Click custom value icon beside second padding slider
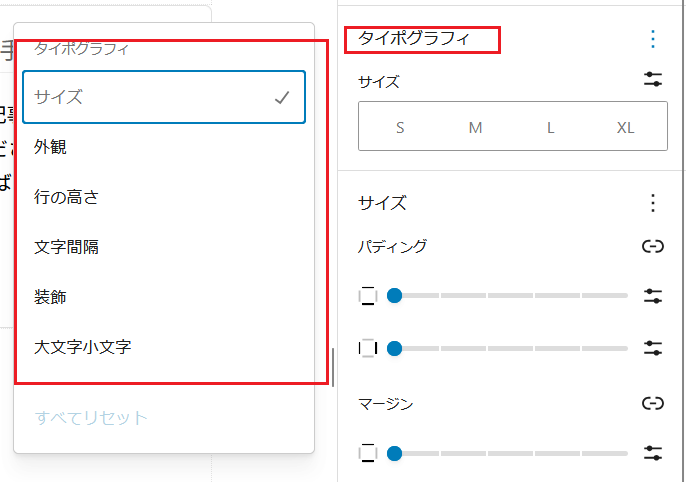 [653, 348]
